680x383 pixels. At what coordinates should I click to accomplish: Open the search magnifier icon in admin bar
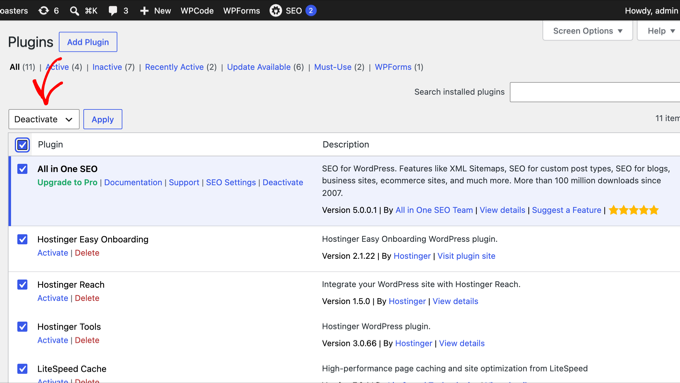point(75,10)
